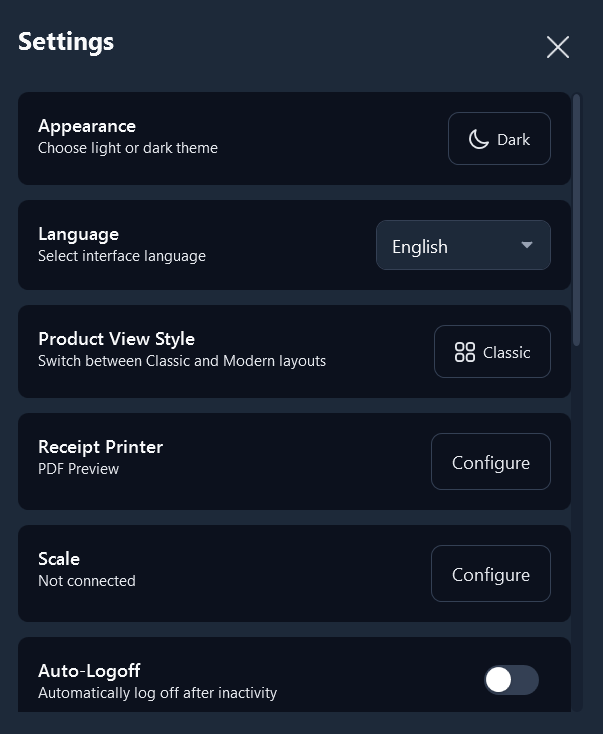Click the Language dropdown arrow
The width and height of the screenshot is (603, 734).
(527, 246)
